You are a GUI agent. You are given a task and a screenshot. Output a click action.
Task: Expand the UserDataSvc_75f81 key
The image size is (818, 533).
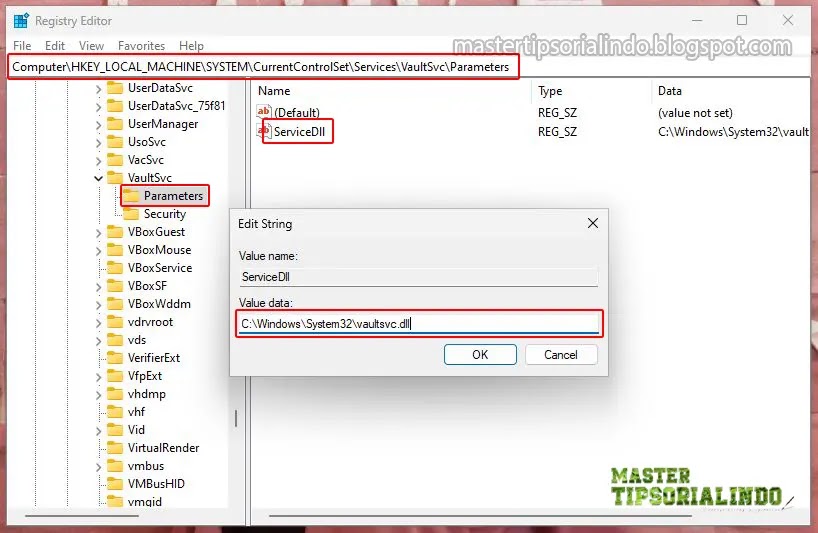pos(98,107)
